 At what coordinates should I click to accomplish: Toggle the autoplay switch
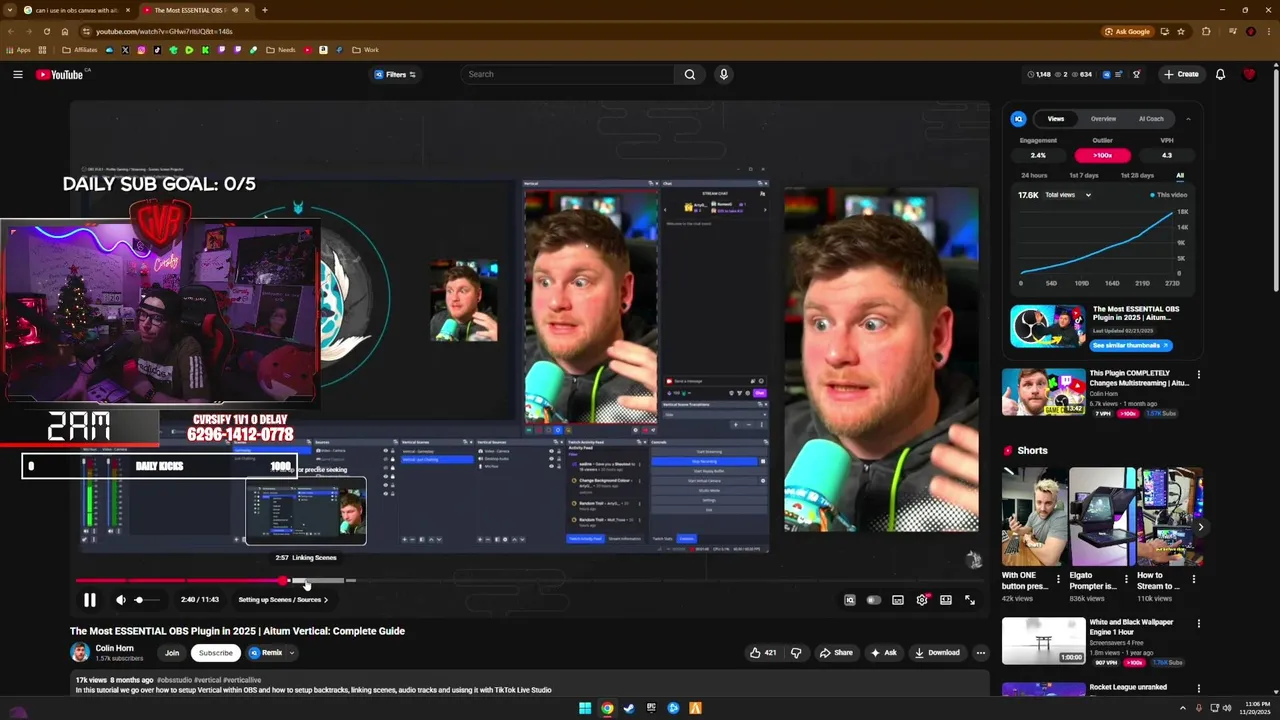pyautogui.click(x=874, y=600)
